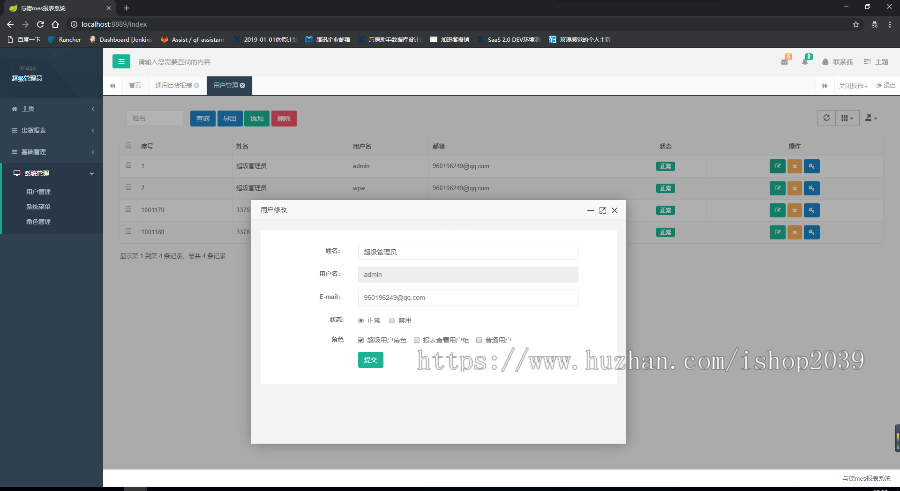Collapse the 系统管理 sidebar section
900x491 pixels.
click(52, 173)
